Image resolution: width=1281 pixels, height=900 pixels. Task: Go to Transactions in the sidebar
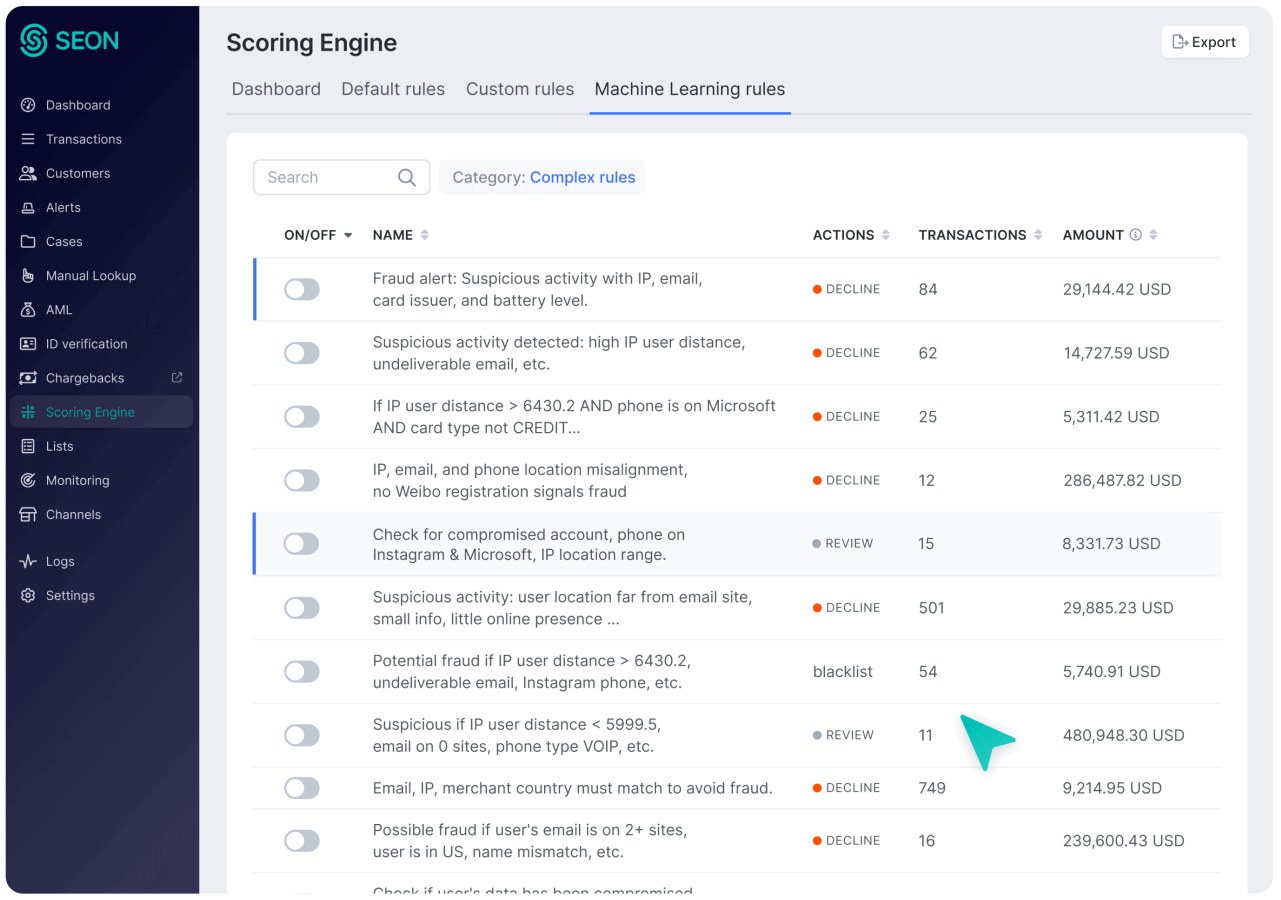tap(83, 139)
